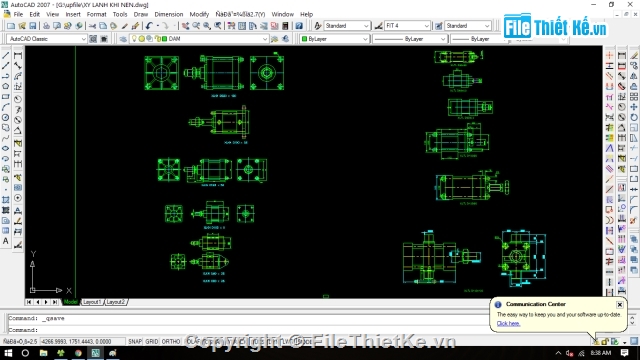The width and height of the screenshot is (640, 360).
Task: Select the Circle draw tool
Action: tap(6, 118)
